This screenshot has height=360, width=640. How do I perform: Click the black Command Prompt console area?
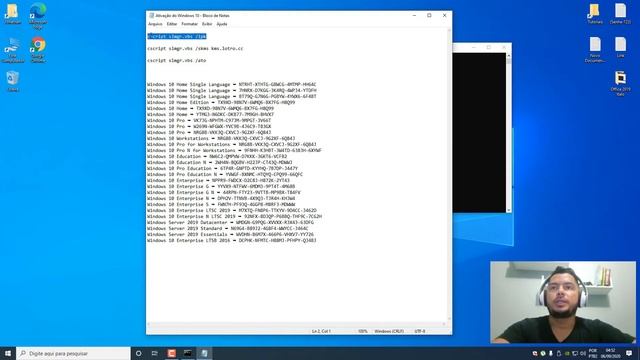(x=479, y=133)
